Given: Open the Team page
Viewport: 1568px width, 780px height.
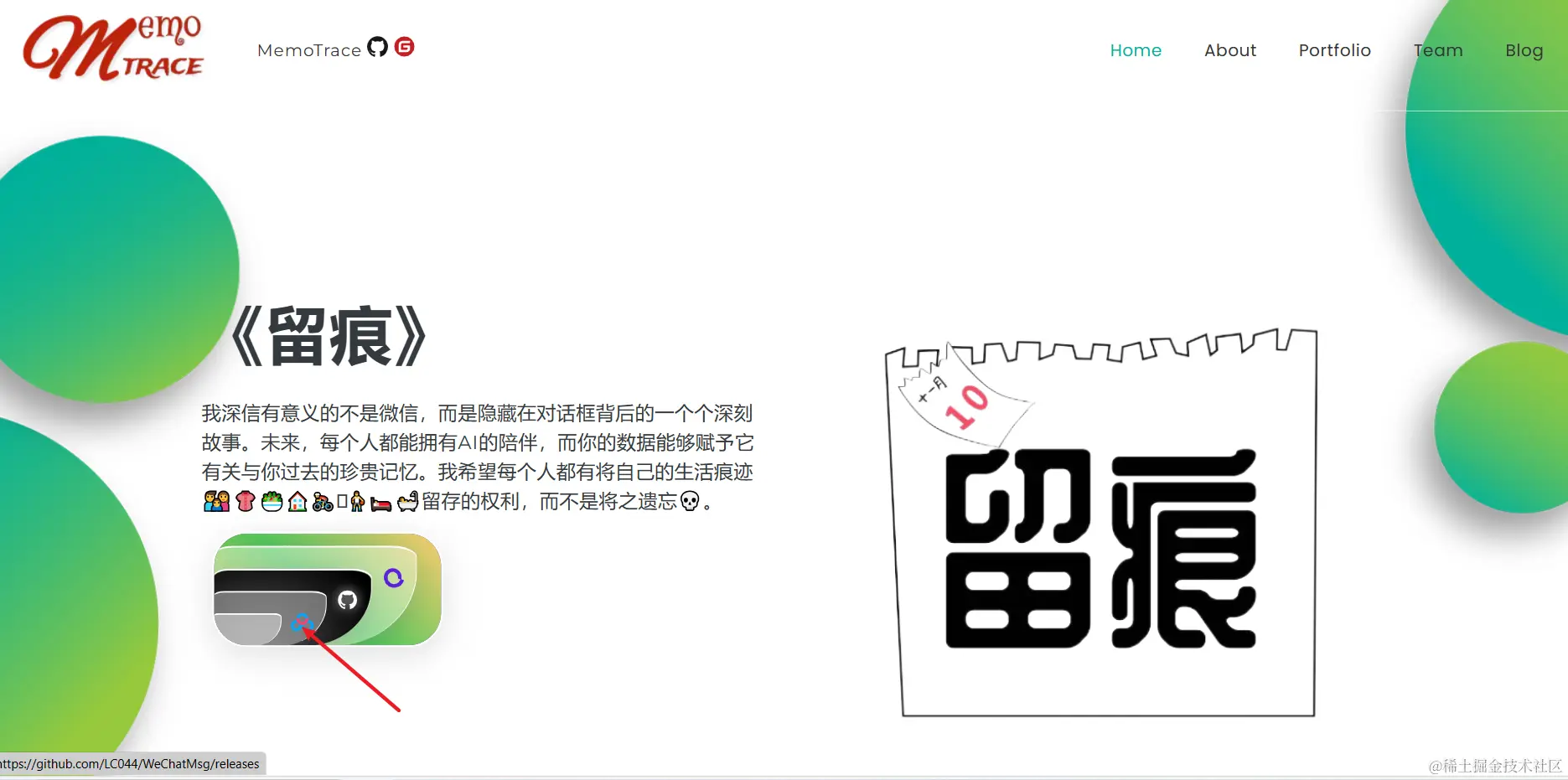Looking at the screenshot, I should click(x=1438, y=50).
